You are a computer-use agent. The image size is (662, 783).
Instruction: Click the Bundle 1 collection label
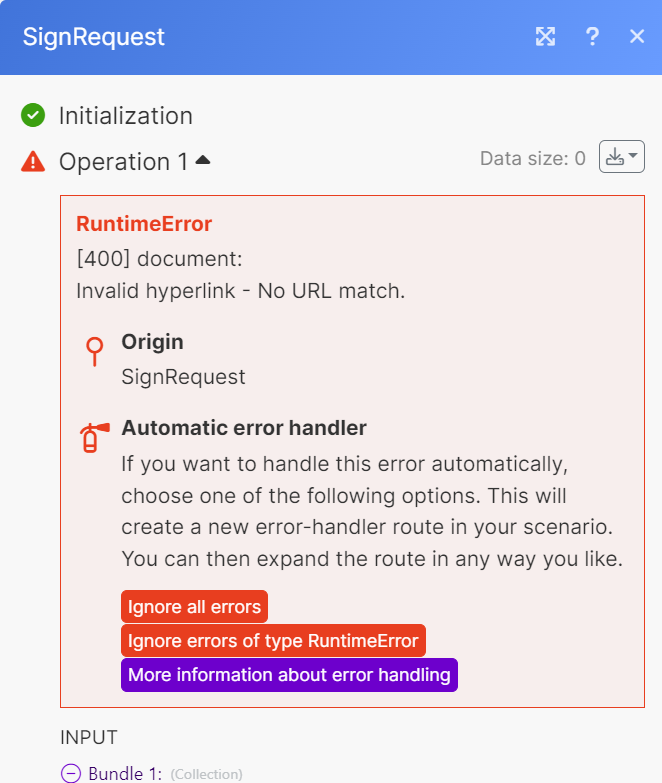tap(125, 773)
